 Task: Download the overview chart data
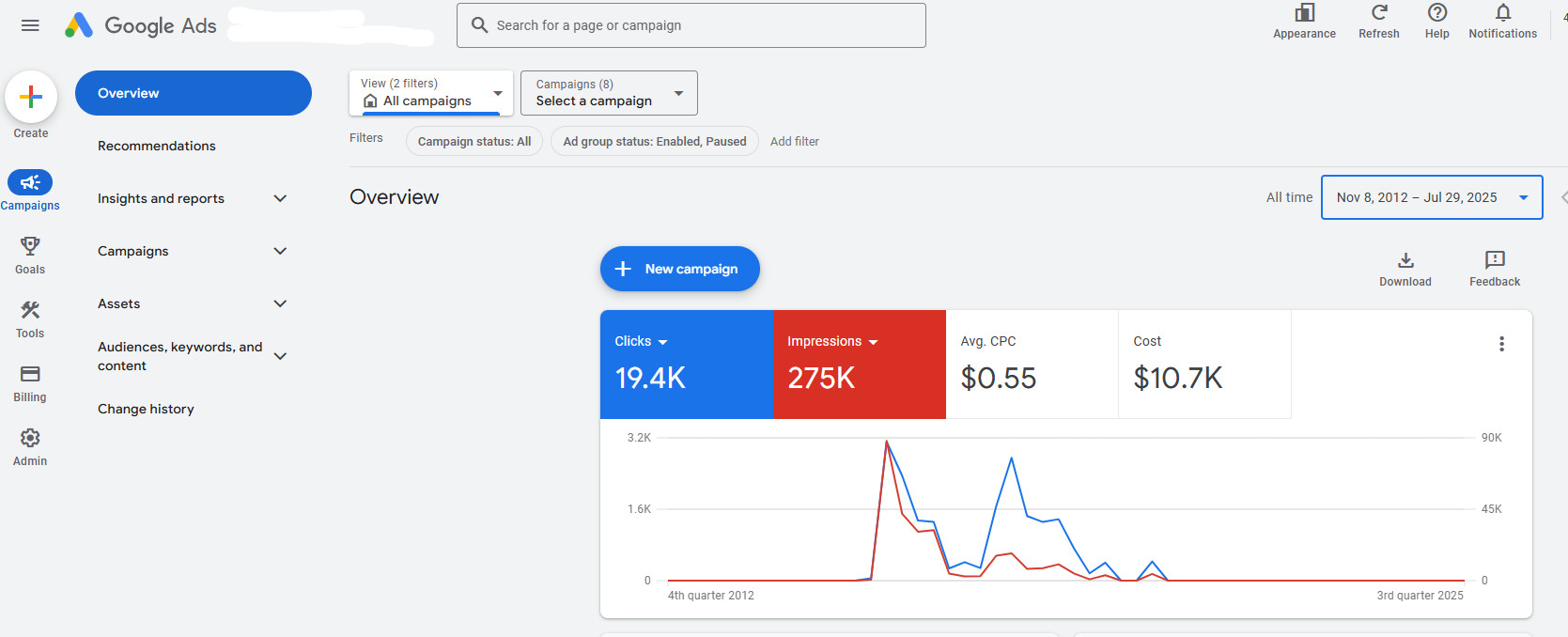[x=1405, y=261]
